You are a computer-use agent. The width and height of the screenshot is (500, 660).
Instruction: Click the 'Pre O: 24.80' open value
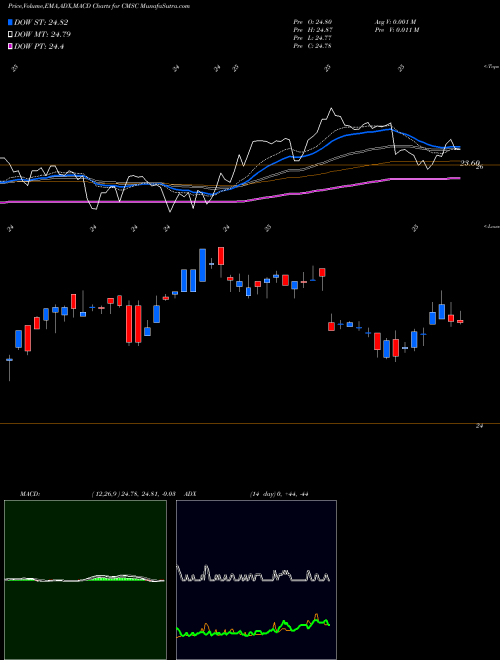click(313, 22)
